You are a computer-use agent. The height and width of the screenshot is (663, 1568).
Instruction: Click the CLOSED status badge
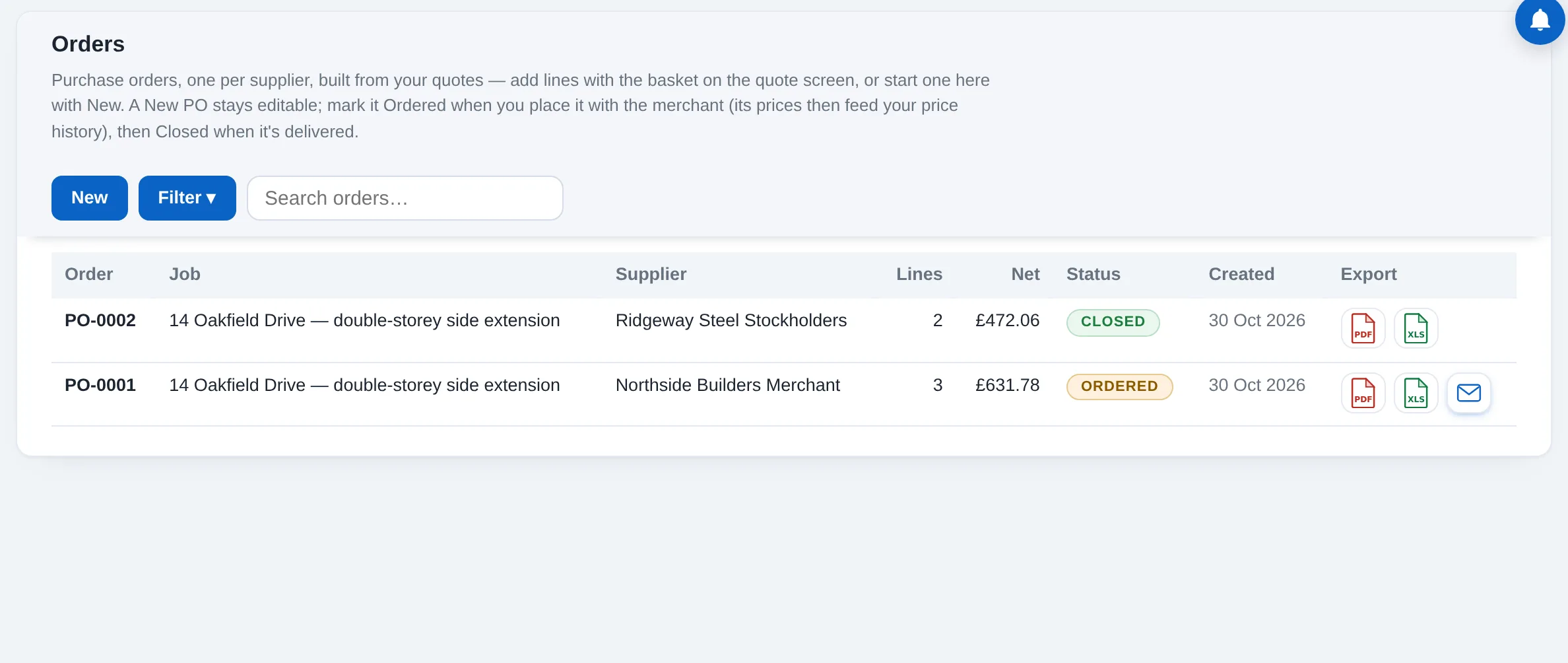(1113, 322)
